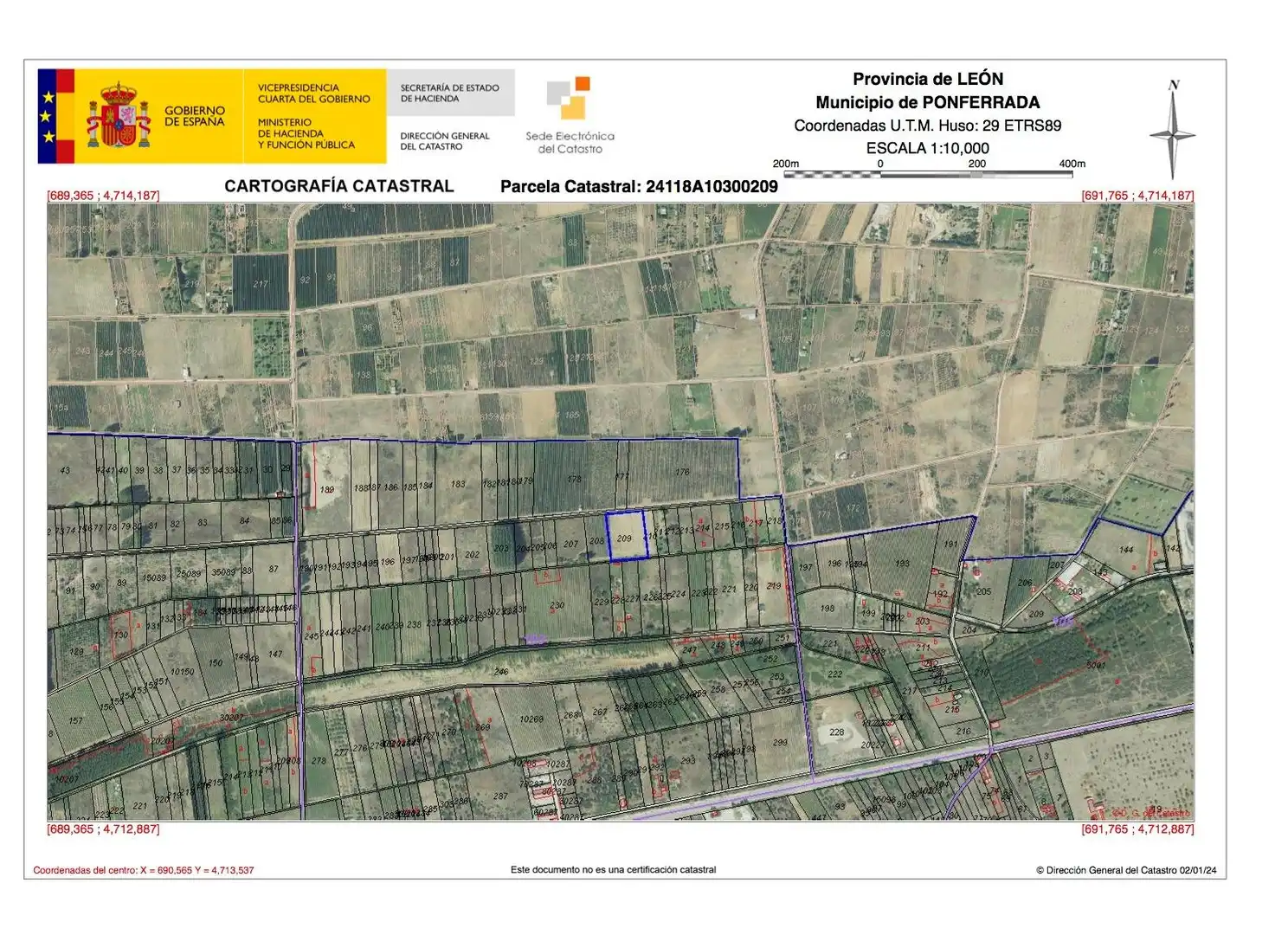Select the Sede Electrónica del Catastro square logo
The width and height of the screenshot is (1288, 935).
pos(569,97)
